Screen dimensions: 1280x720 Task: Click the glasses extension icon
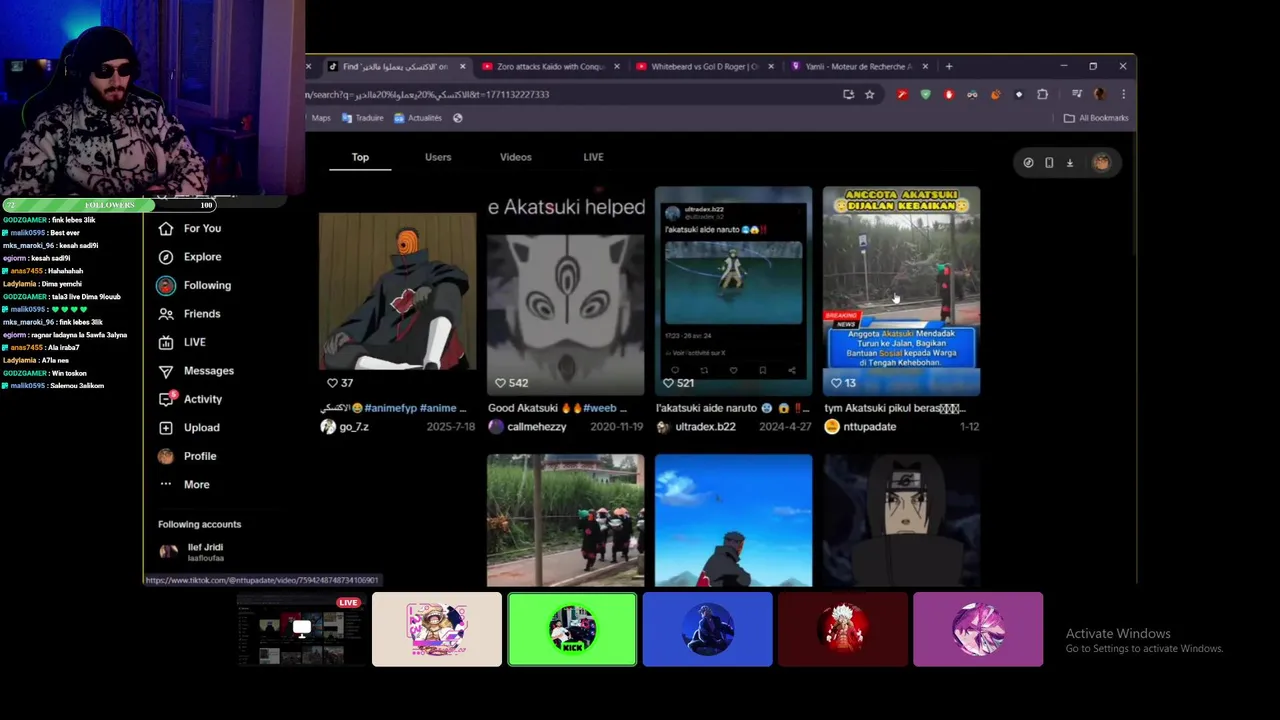click(972, 94)
